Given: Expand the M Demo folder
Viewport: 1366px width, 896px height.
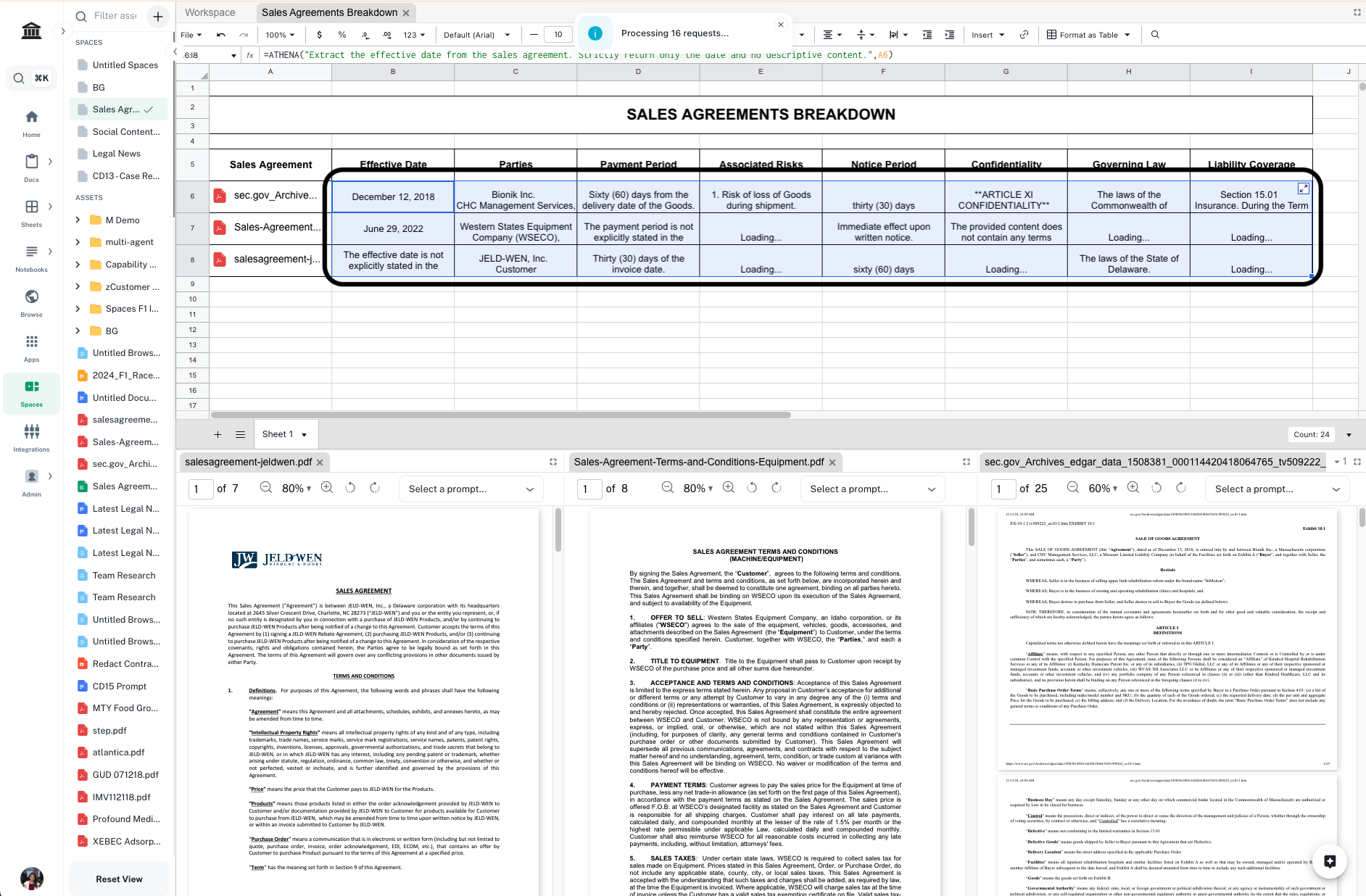Looking at the screenshot, I should click(x=78, y=220).
